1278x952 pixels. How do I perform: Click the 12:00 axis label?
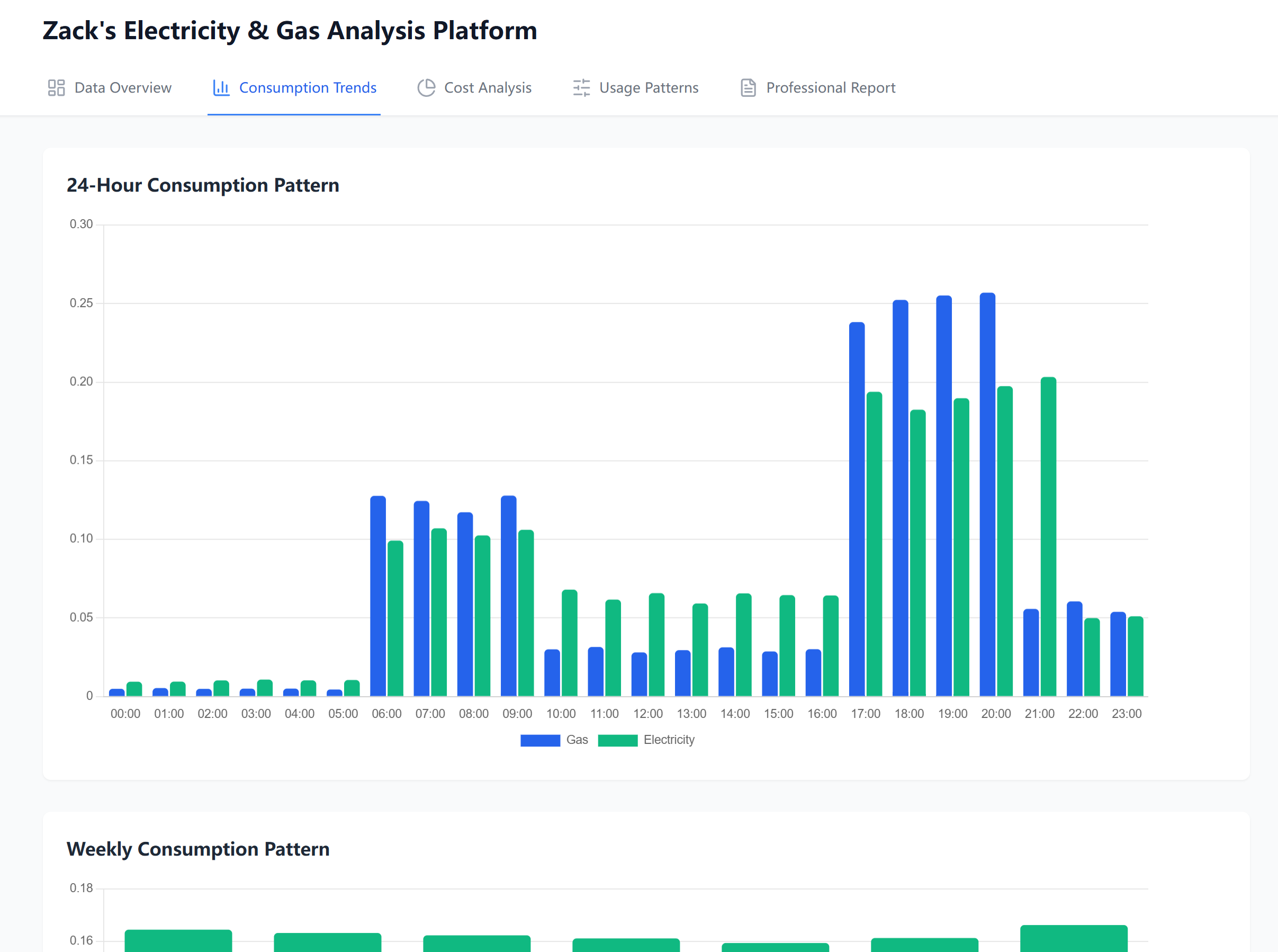(647, 714)
